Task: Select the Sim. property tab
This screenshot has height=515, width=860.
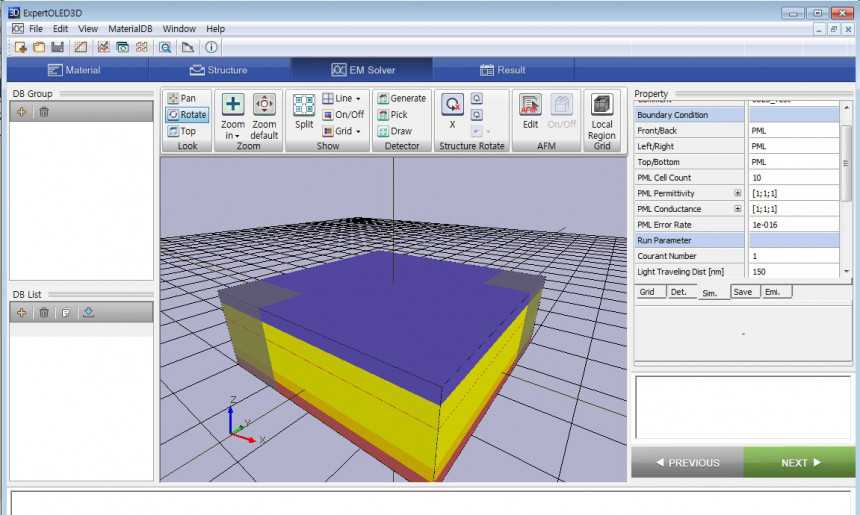Action: click(713, 292)
